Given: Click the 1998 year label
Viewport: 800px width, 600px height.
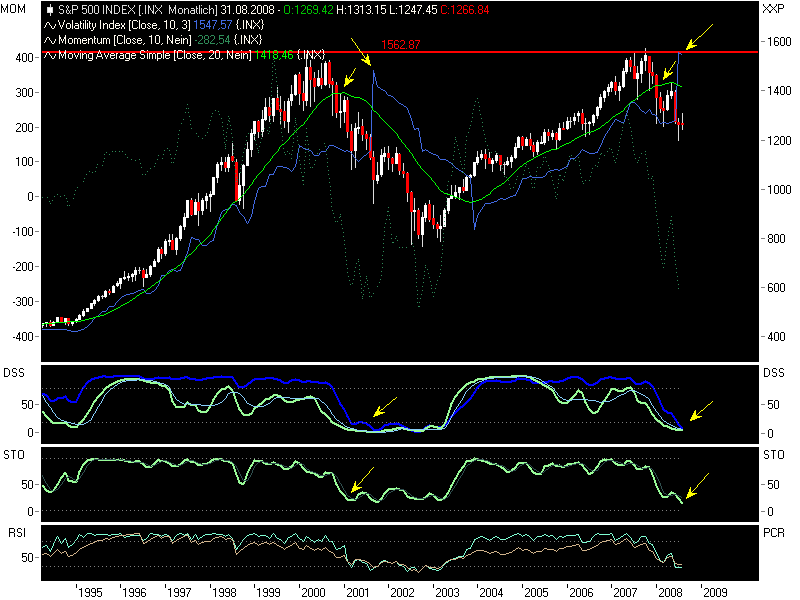Looking at the screenshot, I should [224, 592].
